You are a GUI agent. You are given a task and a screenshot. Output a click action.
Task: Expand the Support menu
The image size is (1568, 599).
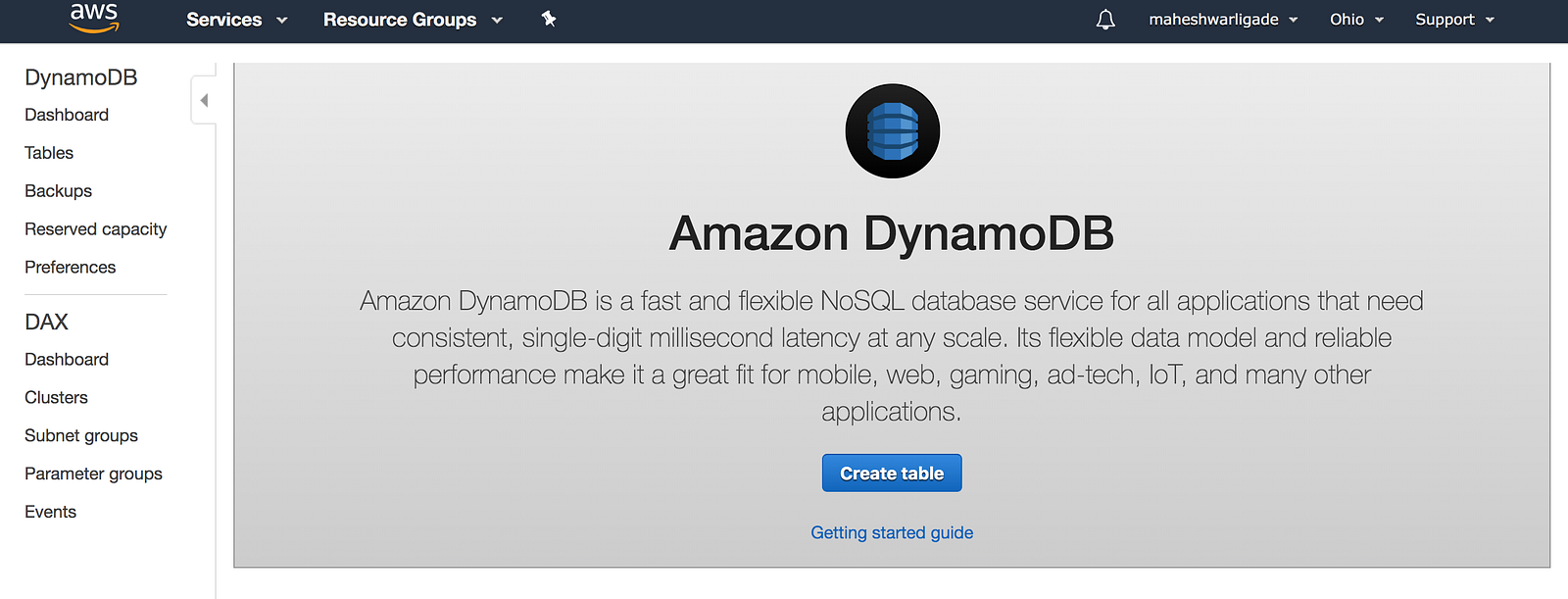pyautogui.click(x=1454, y=20)
